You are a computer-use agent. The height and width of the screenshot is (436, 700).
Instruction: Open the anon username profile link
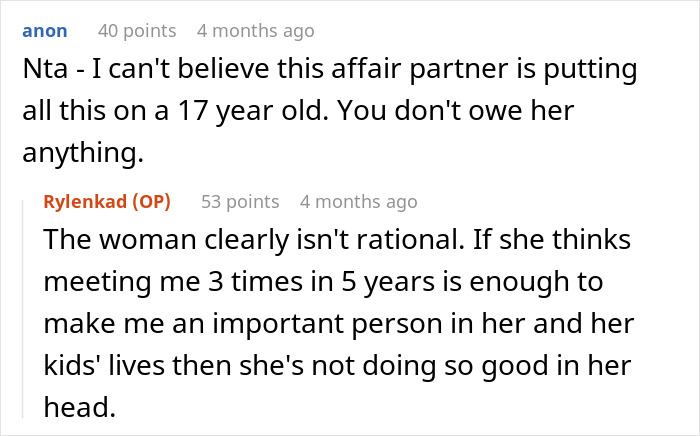[43, 31]
